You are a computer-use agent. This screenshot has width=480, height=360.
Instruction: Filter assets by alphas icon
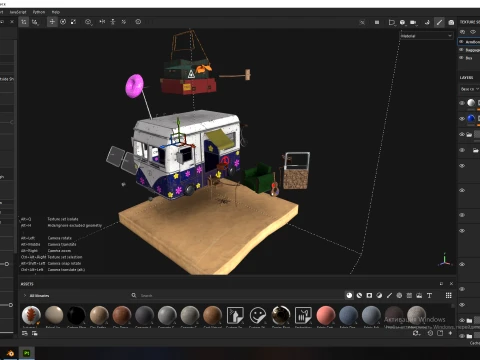pos(399,295)
